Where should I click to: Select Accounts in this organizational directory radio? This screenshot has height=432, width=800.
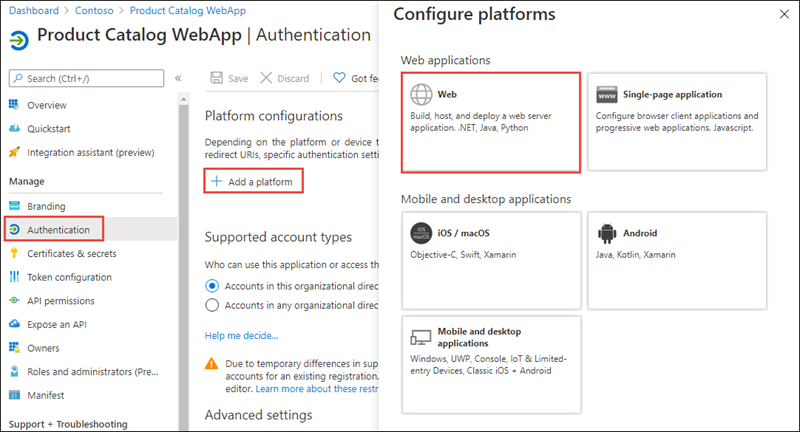(x=212, y=286)
